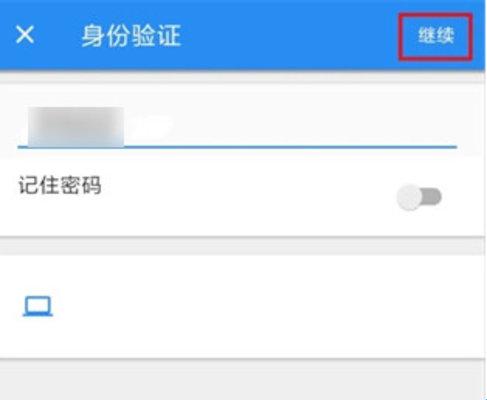The image size is (487, 400).
Task: Click the gray divider above the laptop row
Action: coord(242,246)
